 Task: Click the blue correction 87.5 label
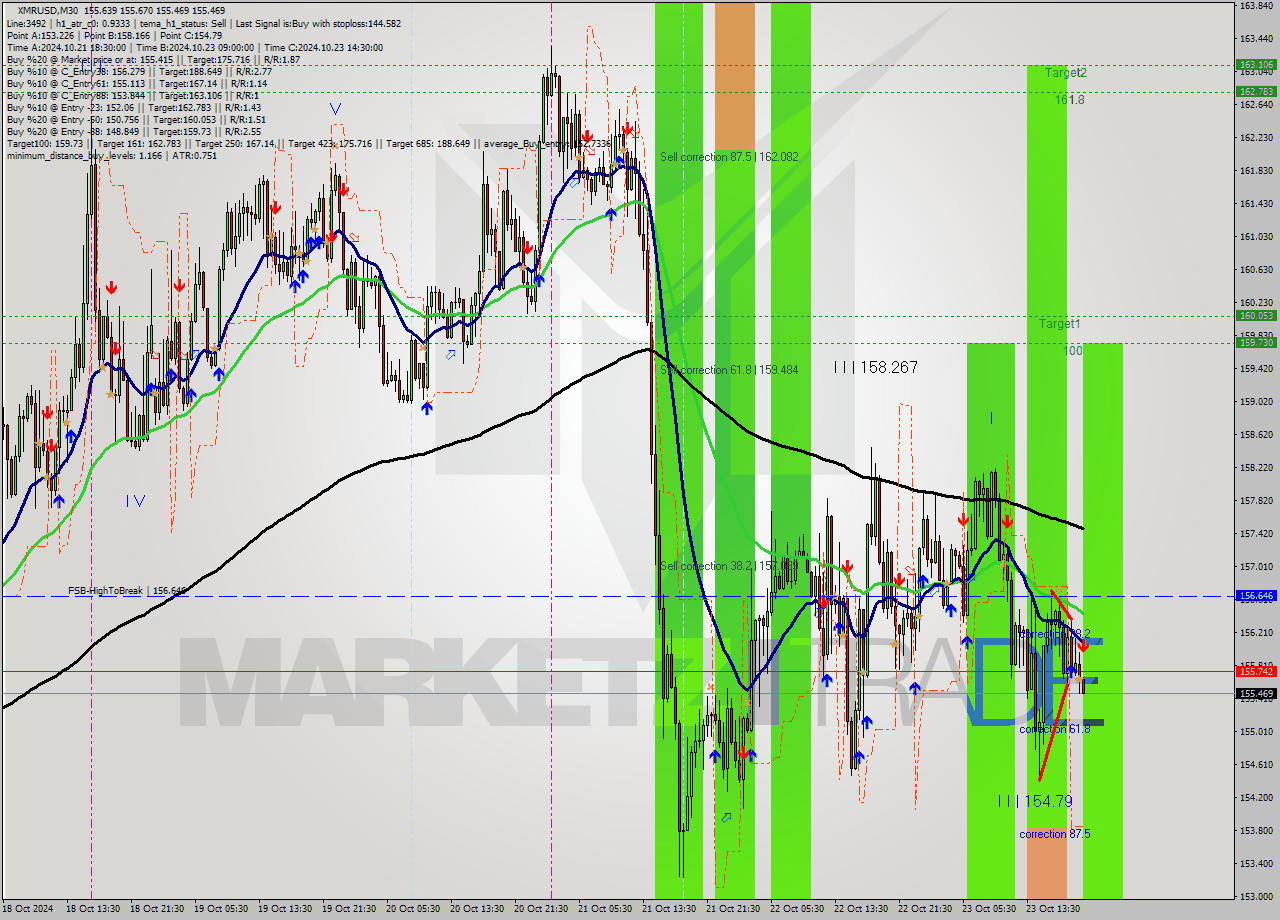(1055, 834)
